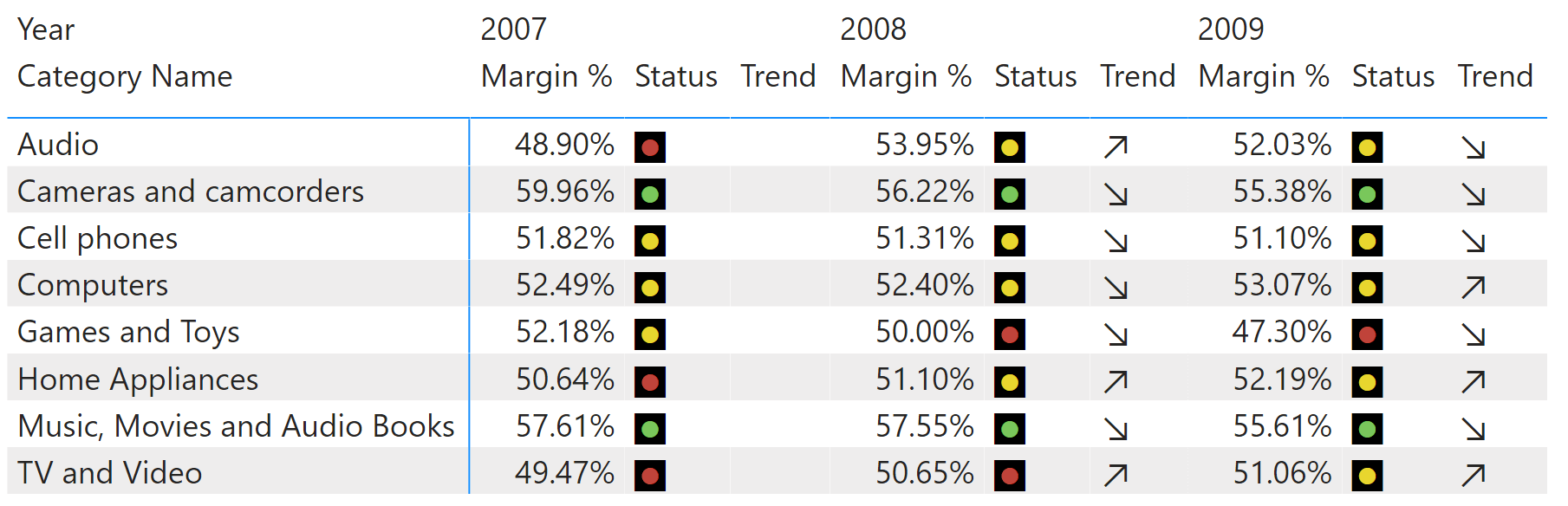Click the 2008 Margin % column header
1568x506 pixels.
[x=906, y=76]
